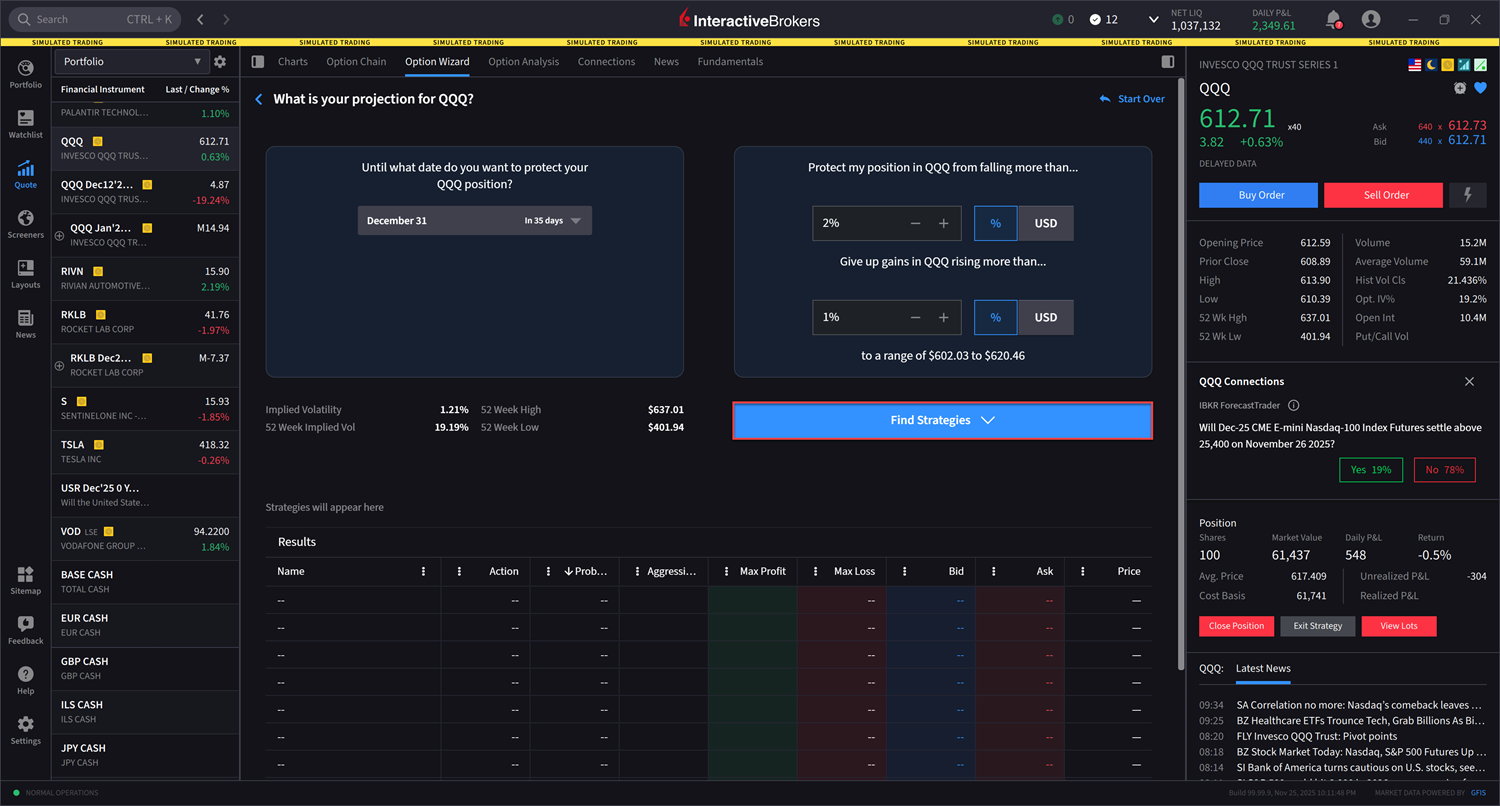Click the user account profile icon
This screenshot has width=1500, height=806.
pyautogui.click(x=1371, y=19)
